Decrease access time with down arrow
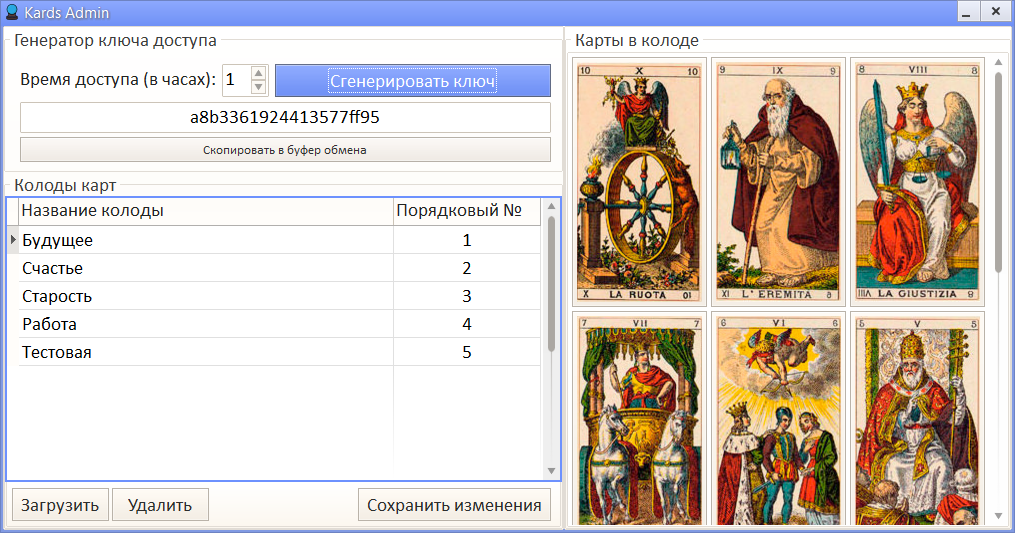Viewport: 1015px width, 533px height. [x=258, y=87]
